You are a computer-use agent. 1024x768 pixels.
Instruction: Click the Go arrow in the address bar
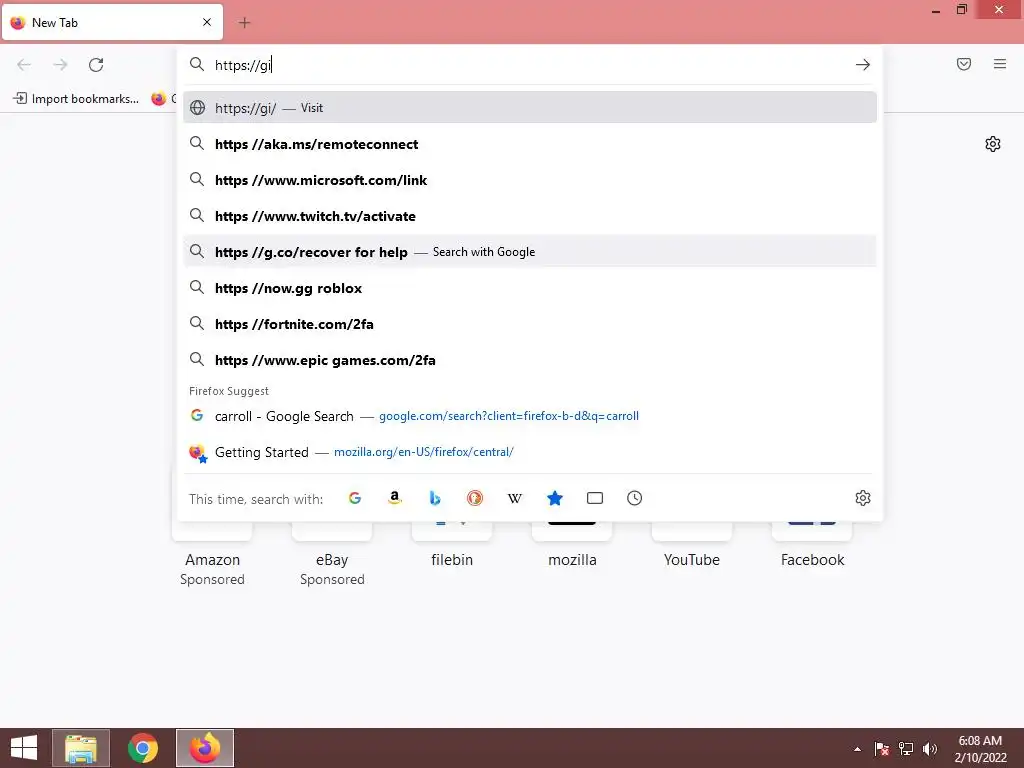[x=863, y=65]
